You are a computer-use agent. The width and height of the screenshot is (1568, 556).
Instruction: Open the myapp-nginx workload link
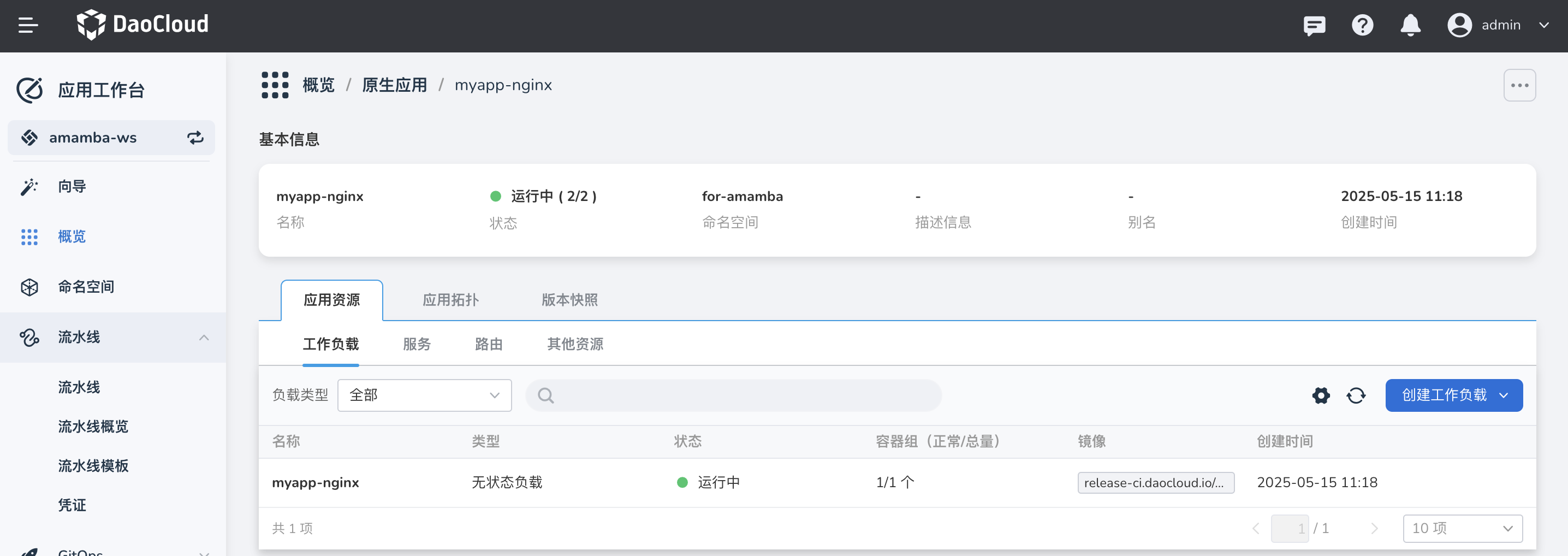pos(314,483)
